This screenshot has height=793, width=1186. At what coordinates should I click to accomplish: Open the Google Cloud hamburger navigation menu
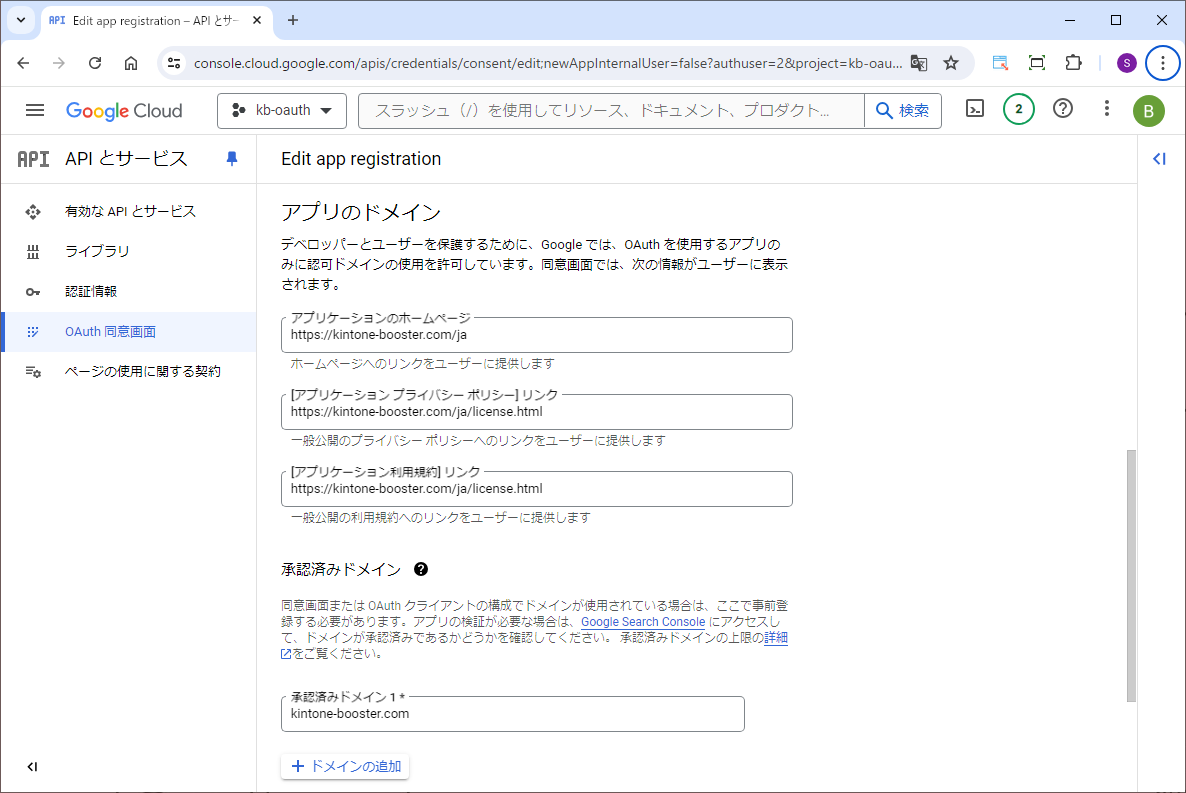35,110
